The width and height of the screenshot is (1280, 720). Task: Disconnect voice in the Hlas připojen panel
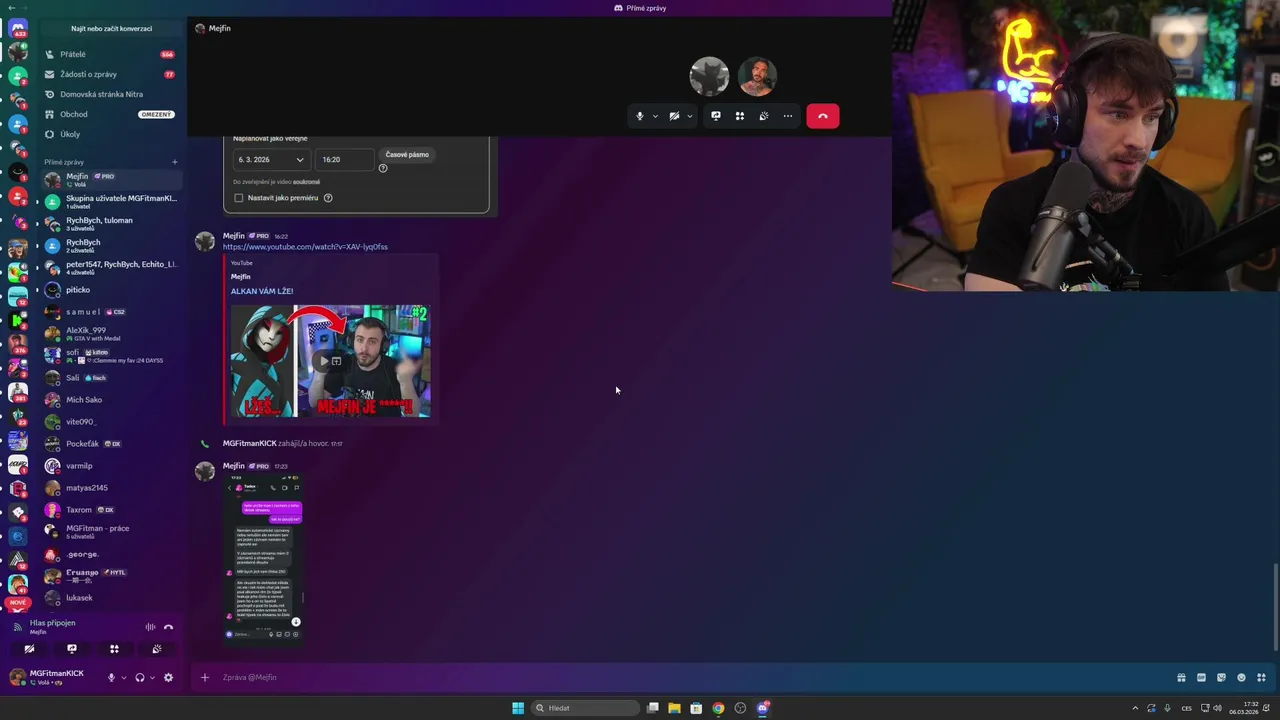168,627
